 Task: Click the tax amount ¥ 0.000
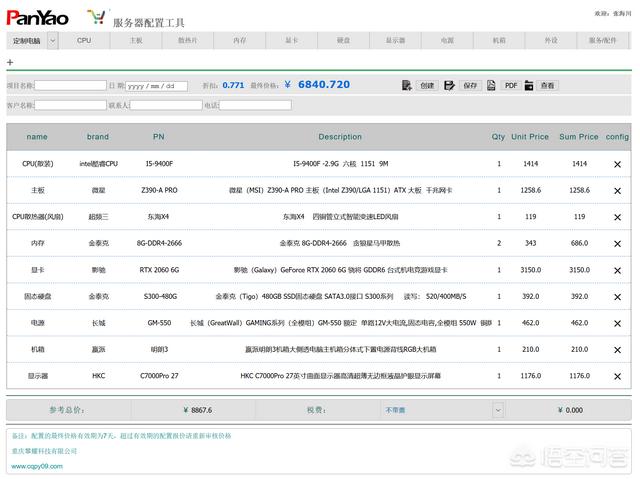570,410
